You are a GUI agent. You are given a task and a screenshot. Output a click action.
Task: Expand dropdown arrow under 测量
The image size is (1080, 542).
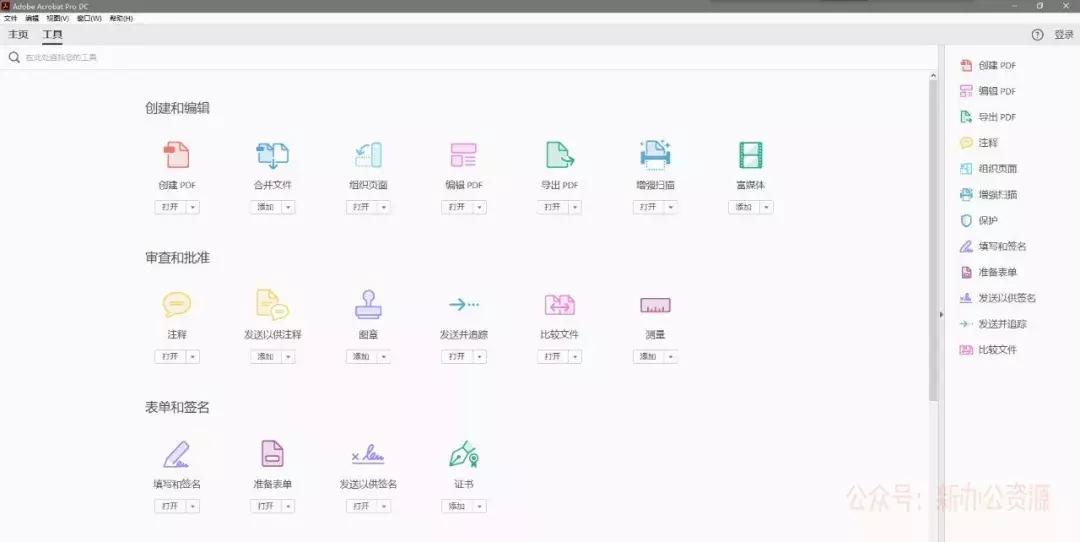tap(671, 357)
